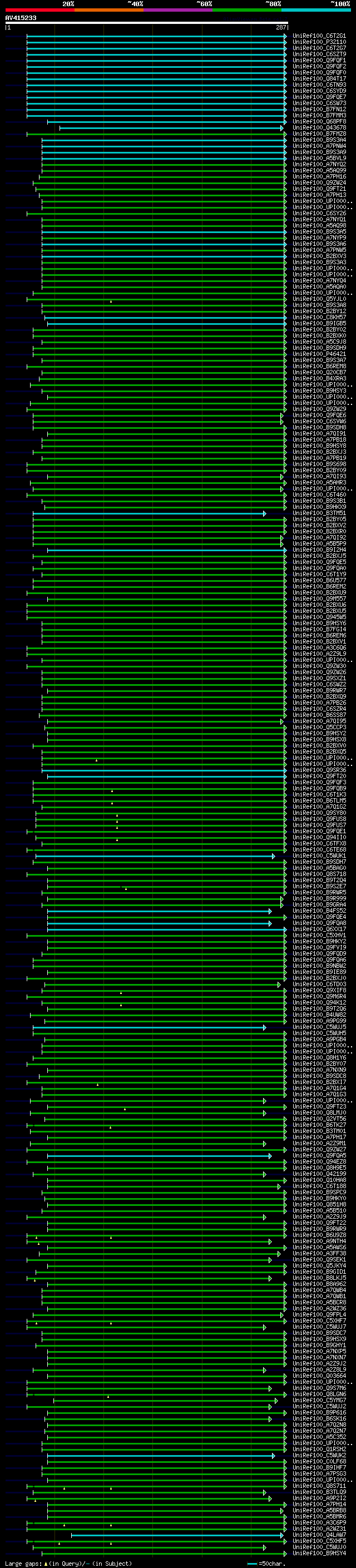
Task: Select the UniRef100_C6T2G7 label
Action: coord(319,48)
